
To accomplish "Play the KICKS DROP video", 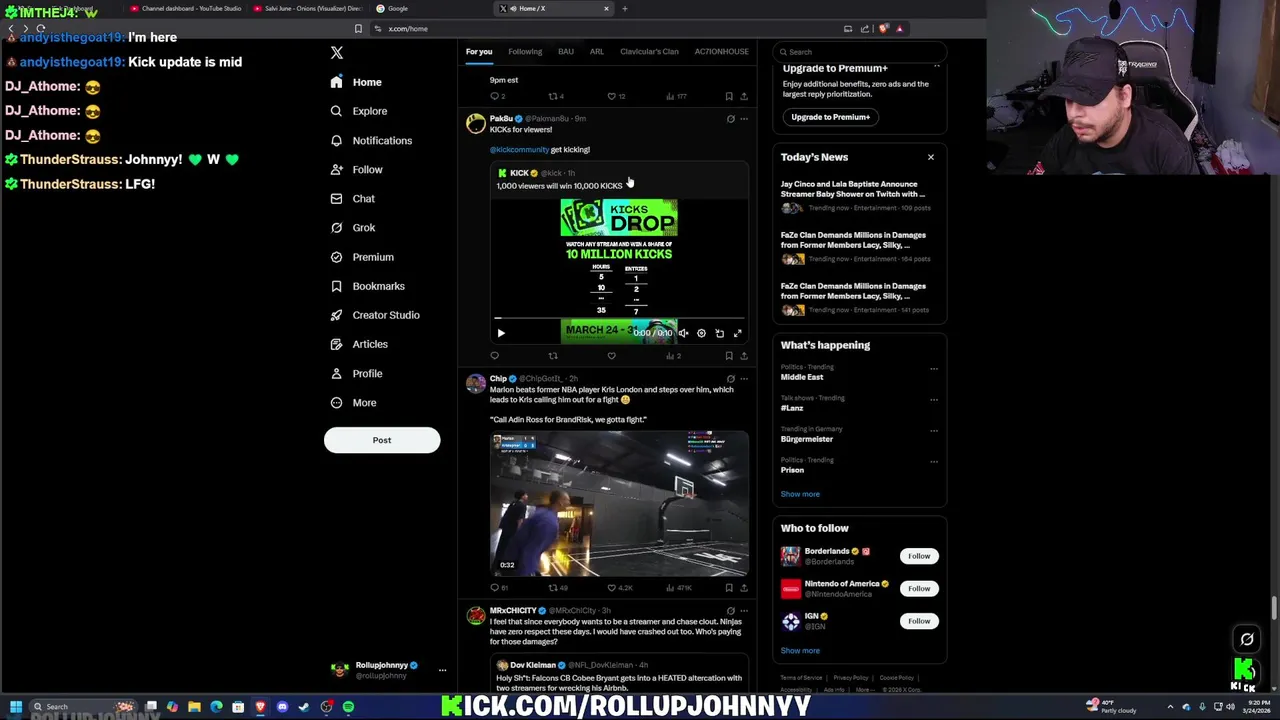I will pyautogui.click(x=501, y=333).
